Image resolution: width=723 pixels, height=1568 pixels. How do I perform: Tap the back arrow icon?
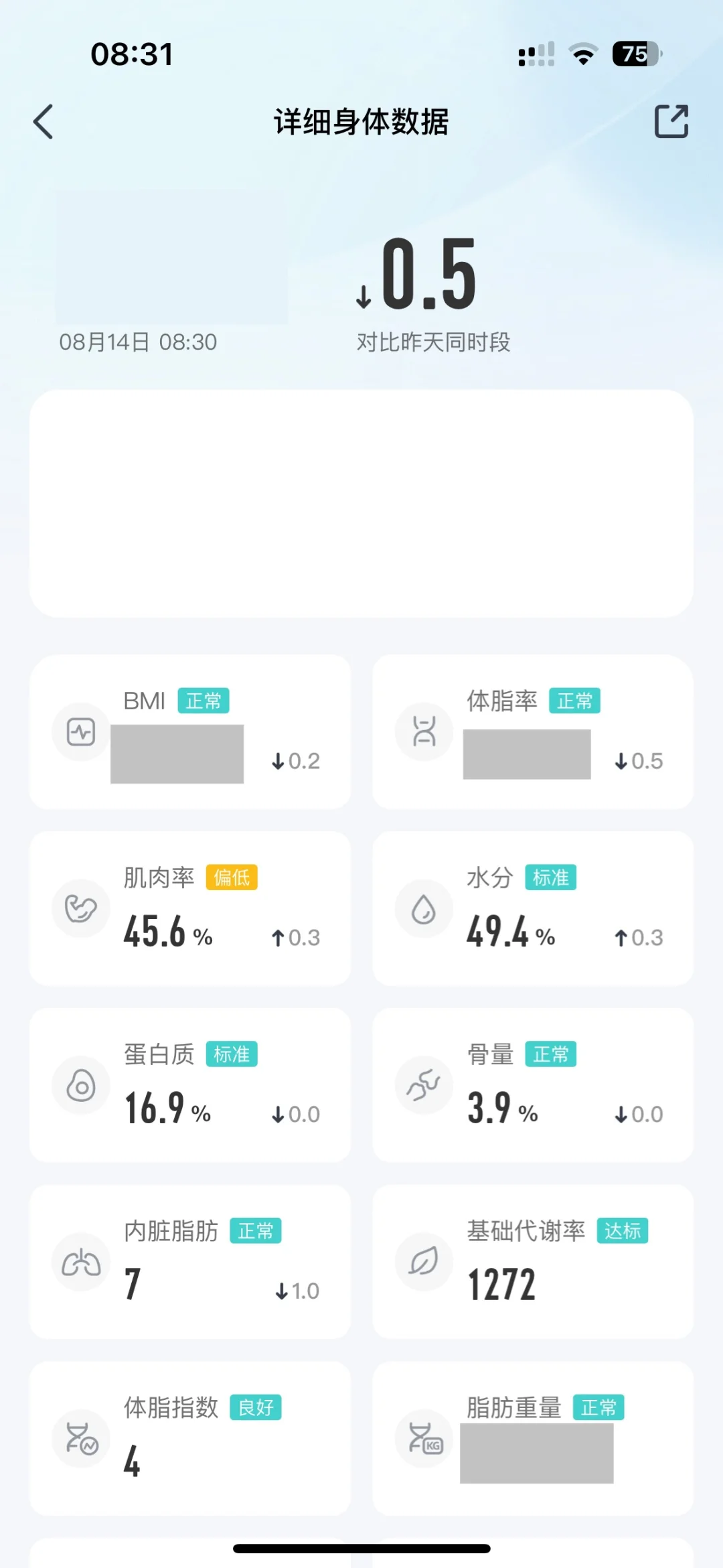tap(44, 122)
